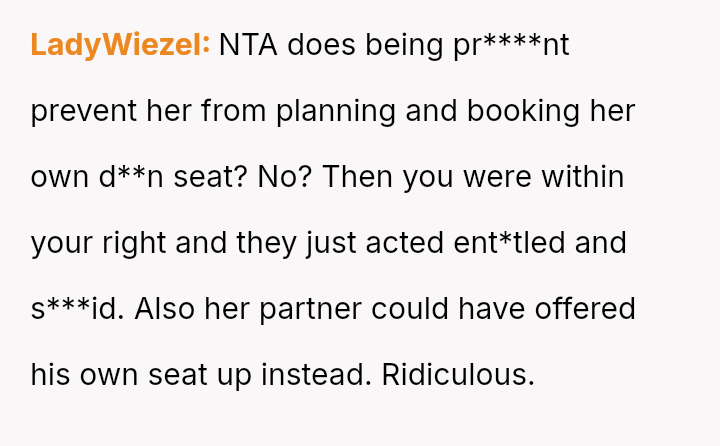Image resolution: width=720 pixels, height=446 pixels.
Task: Click the word "within" in the comment
Action: [582, 177]
